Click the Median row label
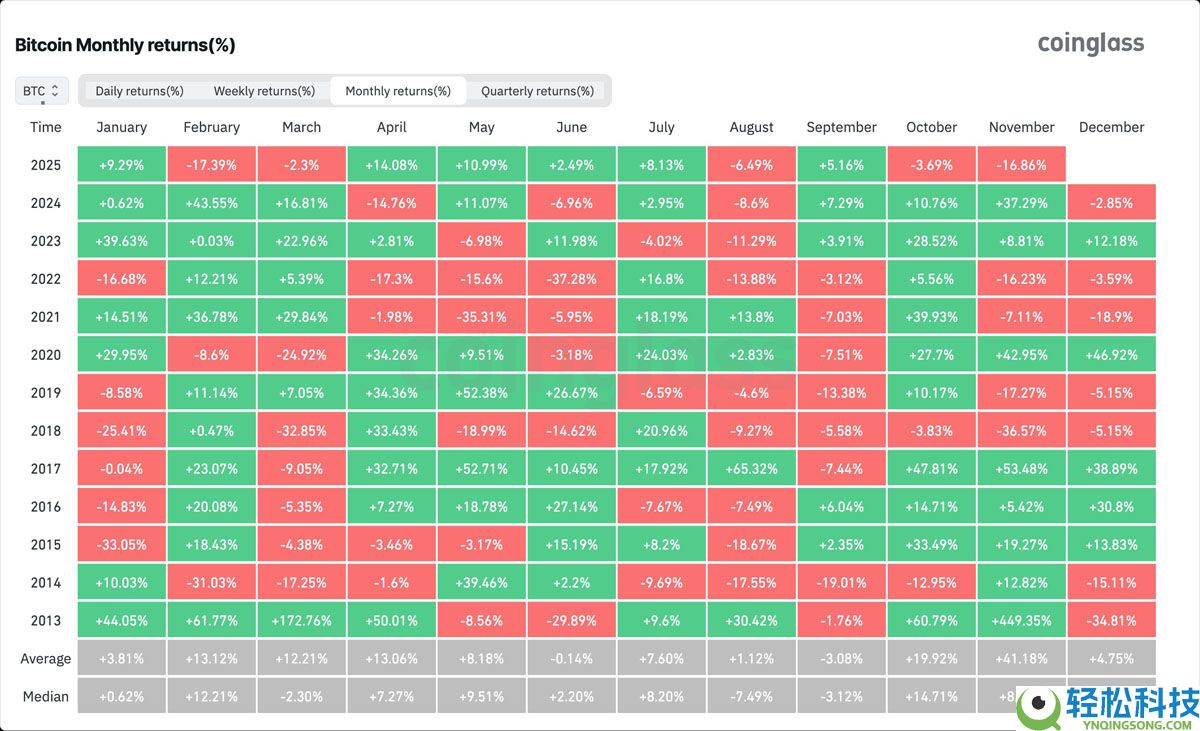This screenshot has height=731, width=1200. [x=46, y=696]
